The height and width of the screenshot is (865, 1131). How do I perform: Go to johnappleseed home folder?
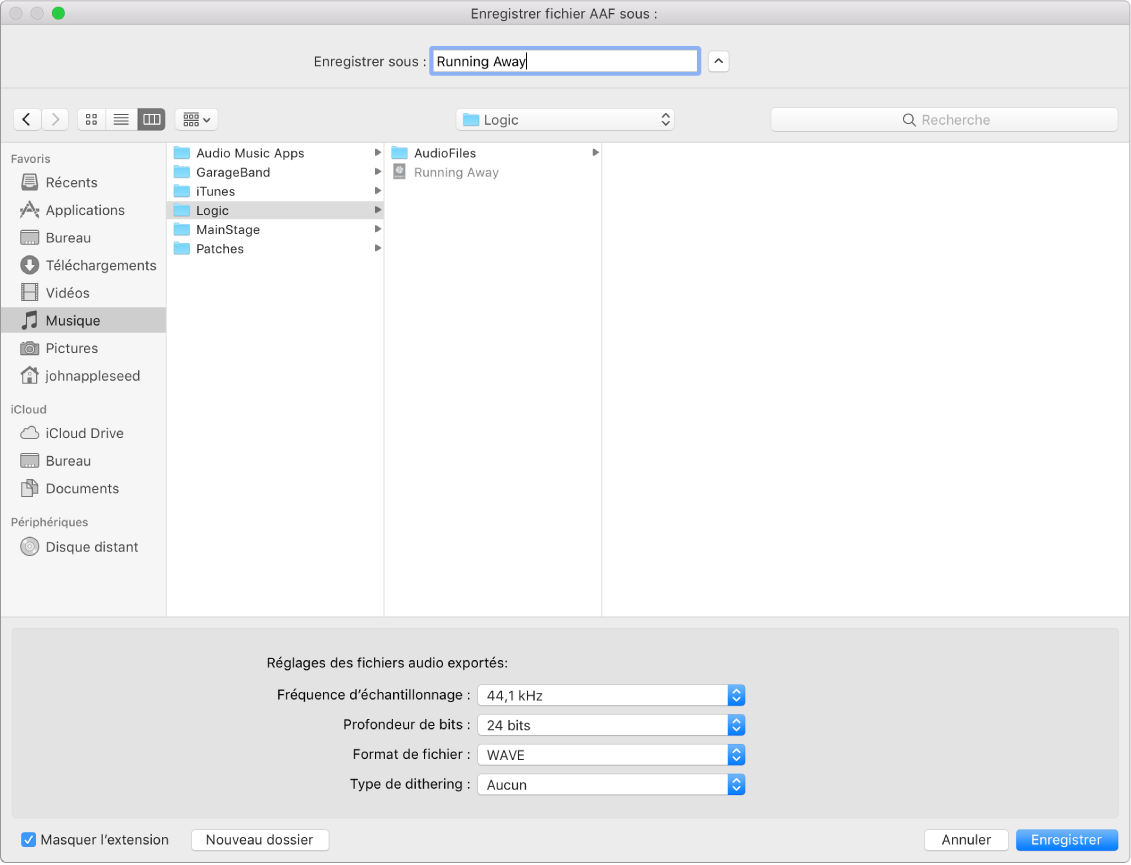point(92,376)
